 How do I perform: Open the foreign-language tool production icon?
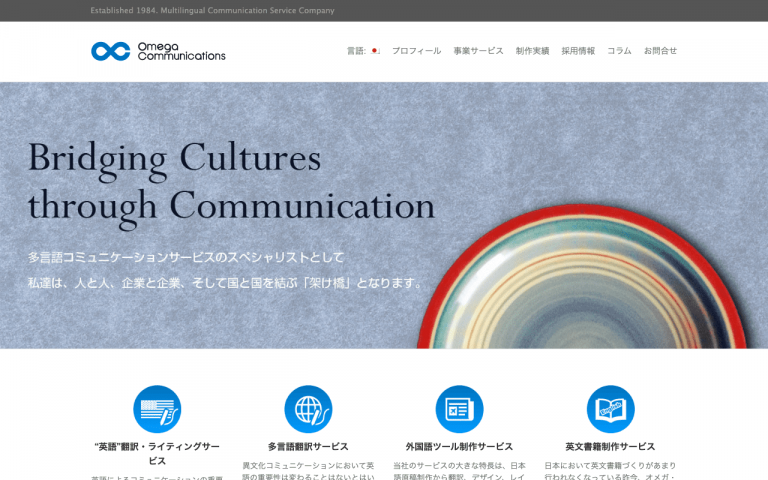[x=459, y=409]
